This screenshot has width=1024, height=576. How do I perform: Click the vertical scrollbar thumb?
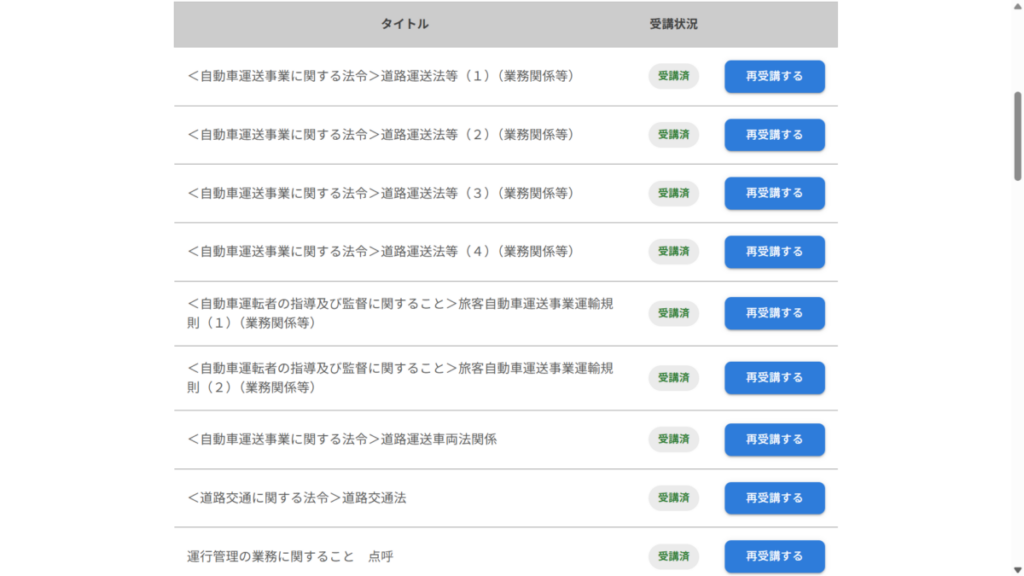[1017, 136]
